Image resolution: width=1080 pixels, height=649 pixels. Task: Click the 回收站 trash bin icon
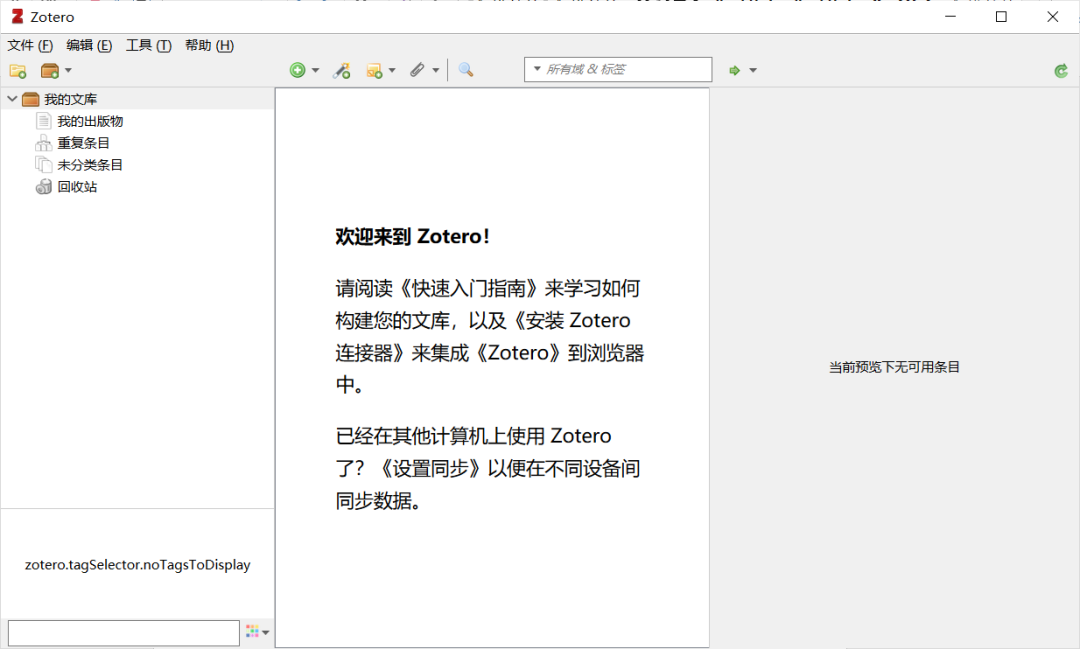[43, 187]
